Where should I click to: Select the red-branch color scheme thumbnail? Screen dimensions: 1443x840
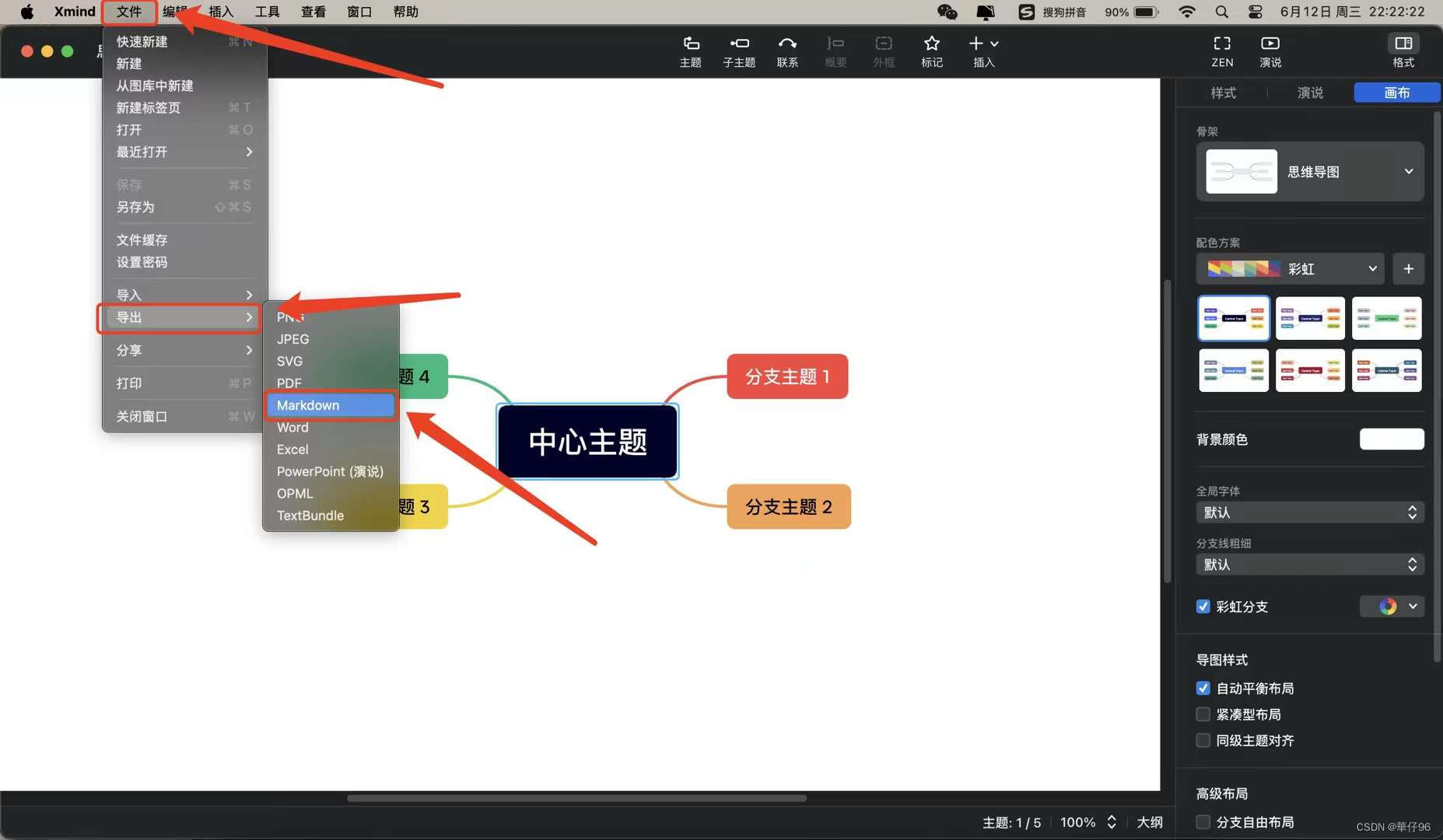(1310, 370)
